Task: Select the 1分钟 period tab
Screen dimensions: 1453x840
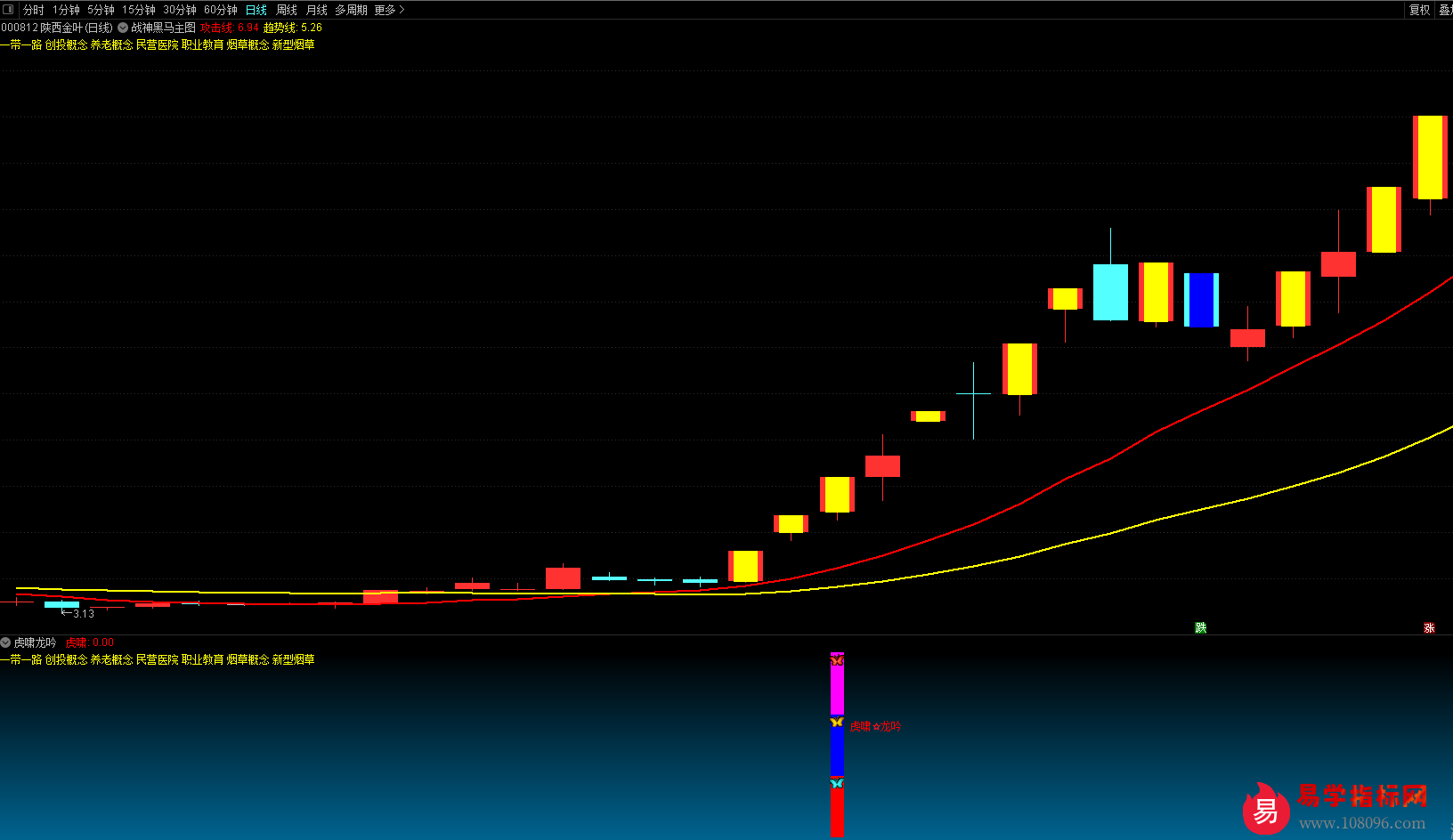Action: coord(66,10)
